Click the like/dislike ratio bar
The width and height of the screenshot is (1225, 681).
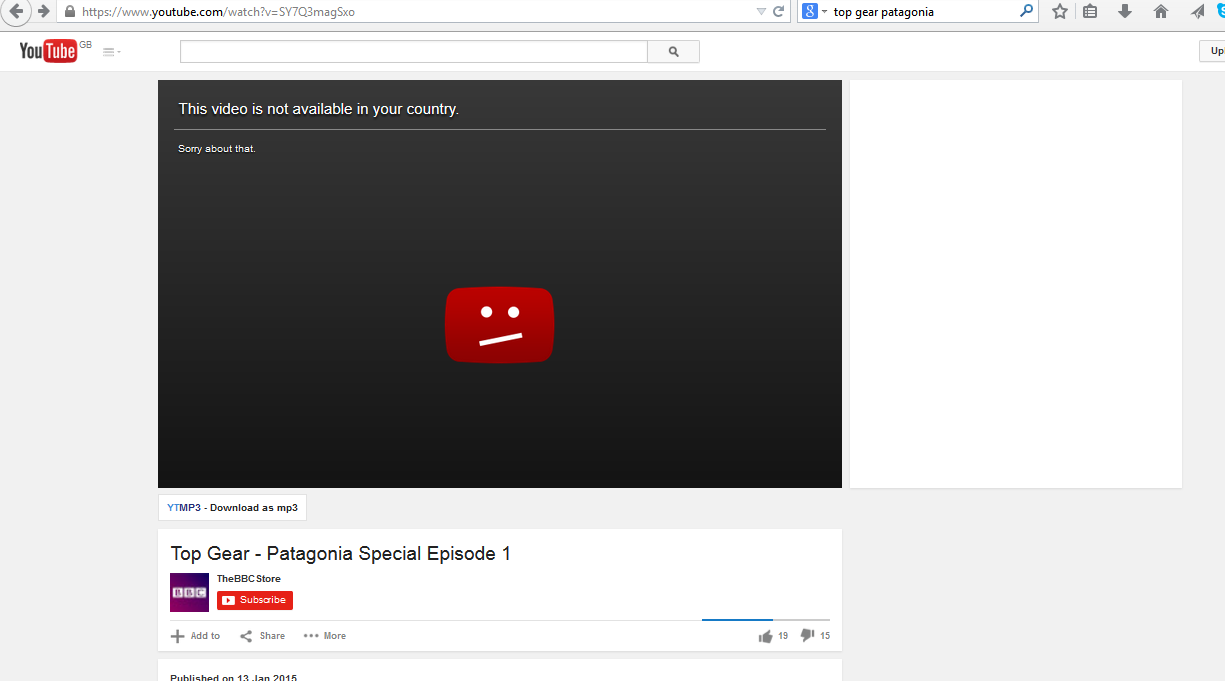point(766,620)
